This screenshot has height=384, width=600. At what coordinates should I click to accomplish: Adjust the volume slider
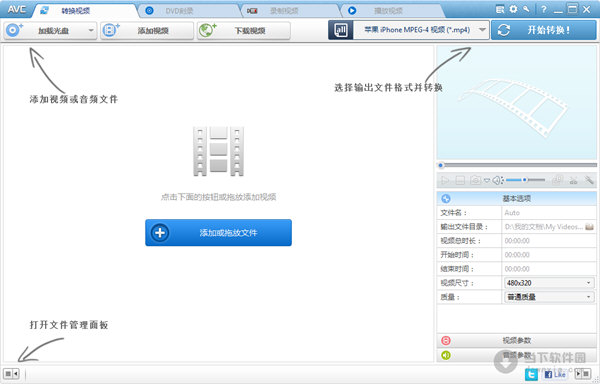(x=525, y=180)
